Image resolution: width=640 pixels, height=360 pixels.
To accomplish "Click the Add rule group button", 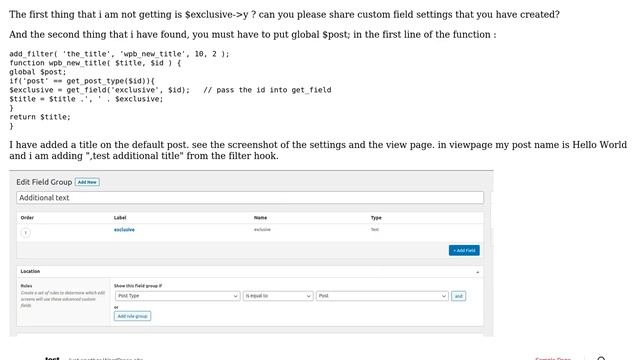I will (132, 316).
